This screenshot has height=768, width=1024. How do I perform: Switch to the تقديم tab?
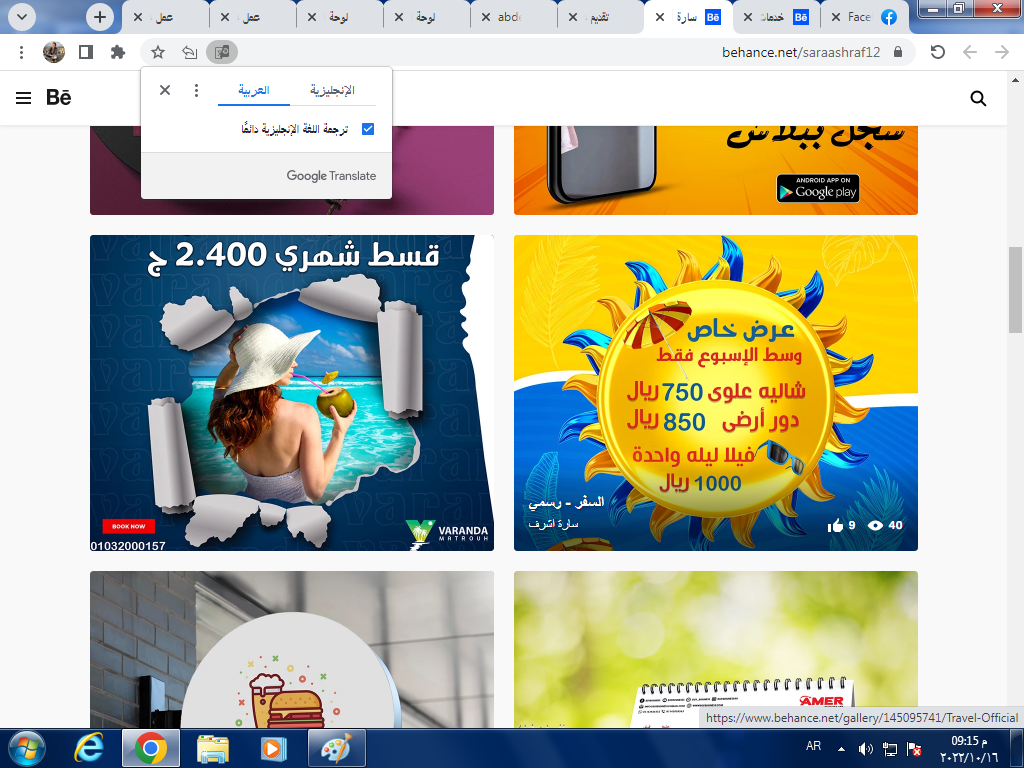tap(600, 17)
